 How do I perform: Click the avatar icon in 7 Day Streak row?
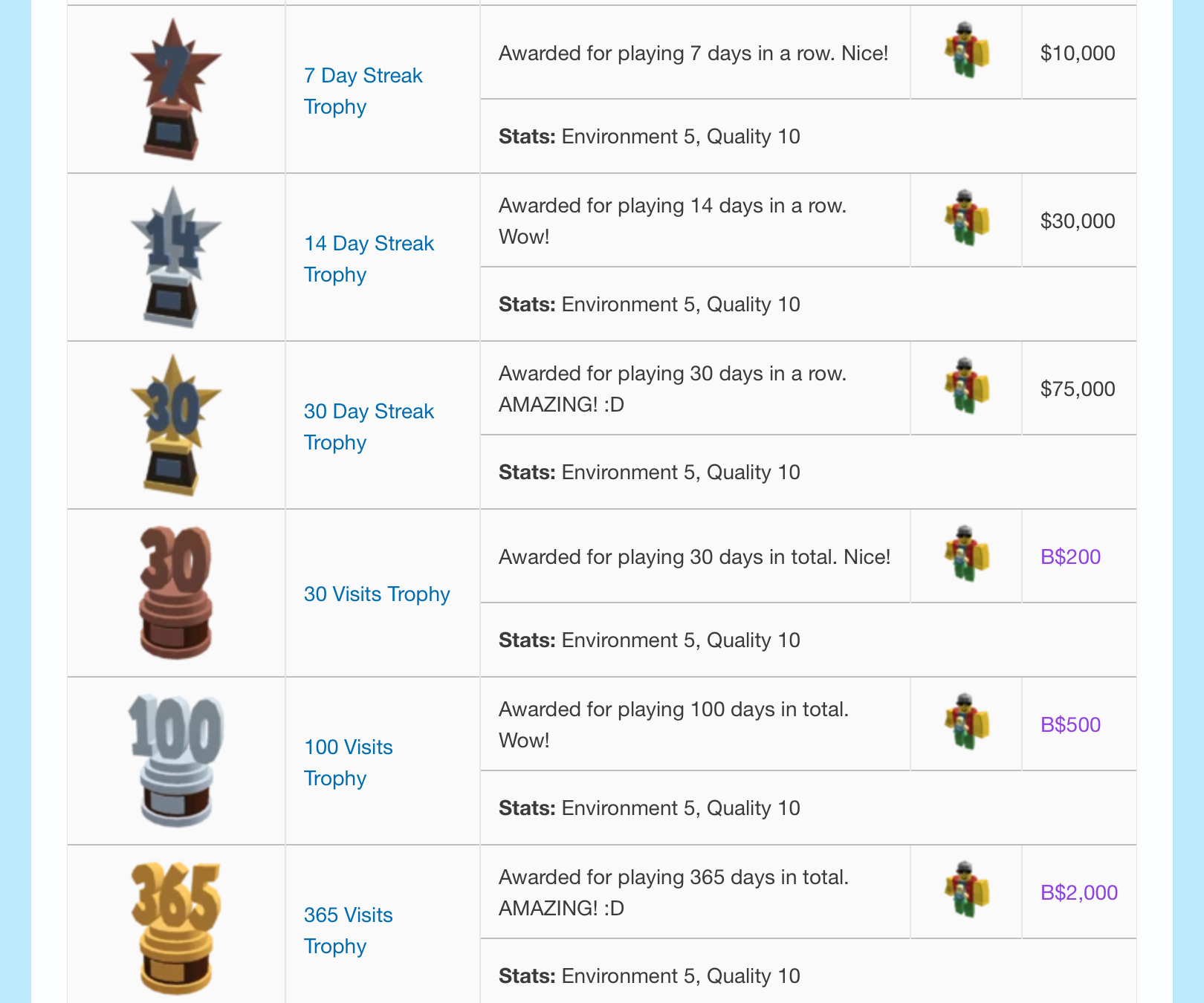pyautogui.click(x=966, y=51)
